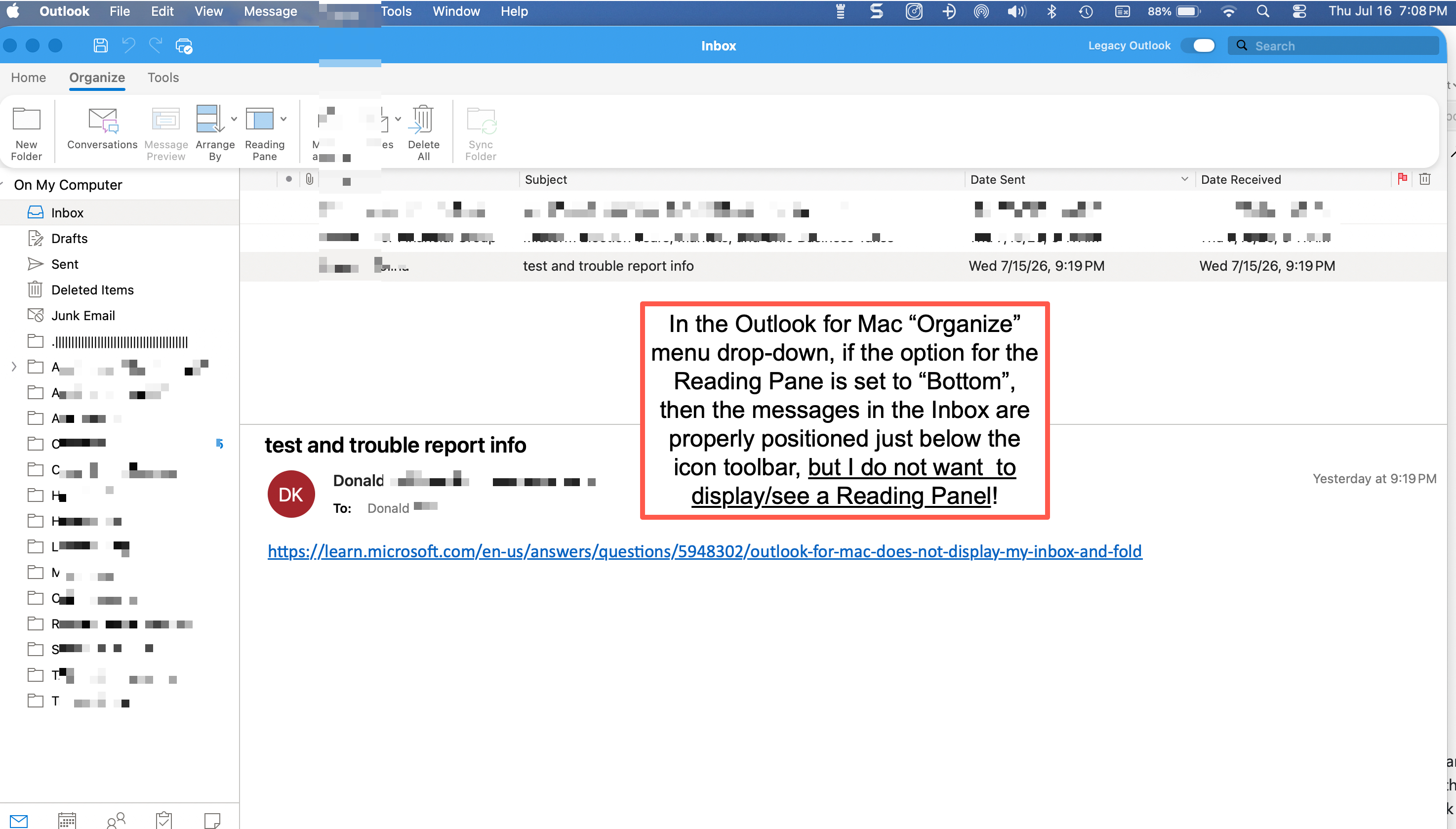Image resolution: width=1456 pixels, height=829 pixels.
Task: Switch to the Home ribbon tab
Action: click(x=29, y=78)
